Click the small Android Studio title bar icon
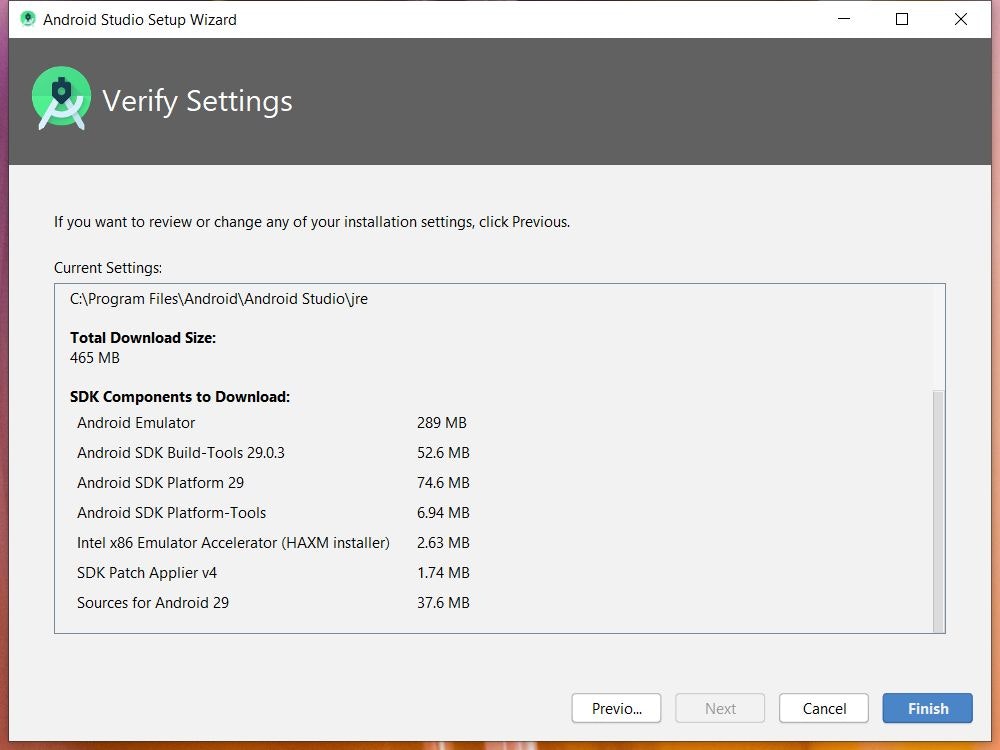1000x750 pixels. pyautogui.click(x=27, y=19)
